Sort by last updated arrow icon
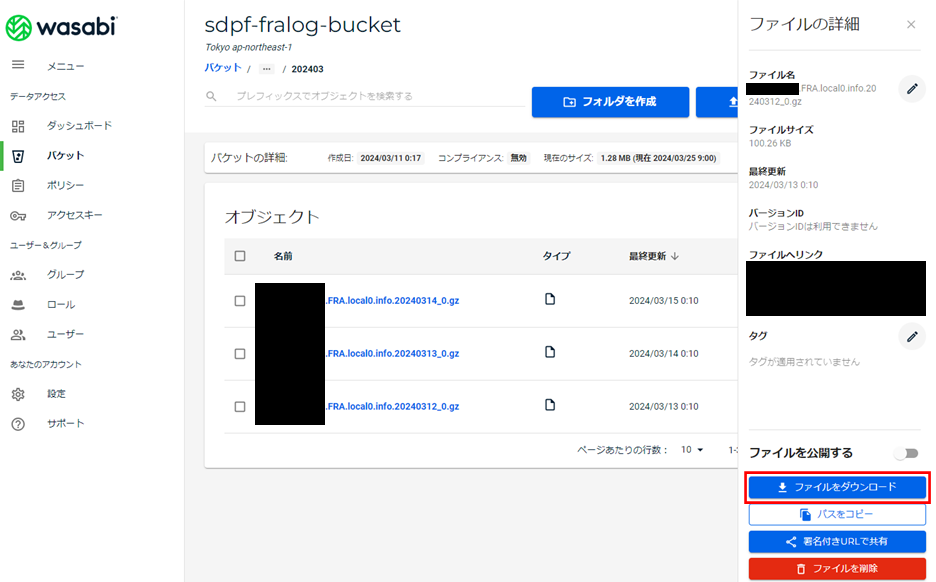 coord(675,256)
